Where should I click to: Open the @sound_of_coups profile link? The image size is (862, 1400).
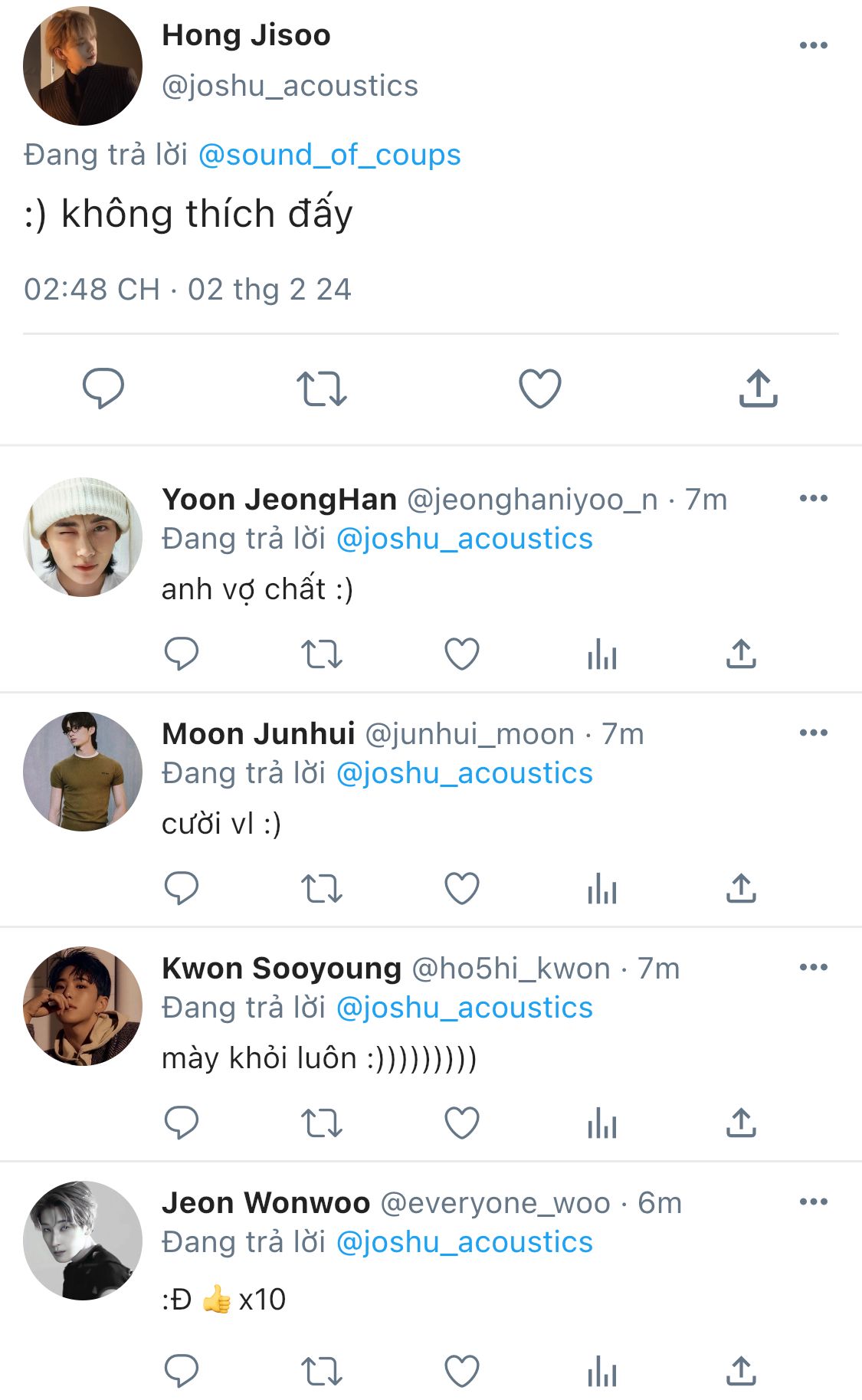pos(329,155)
